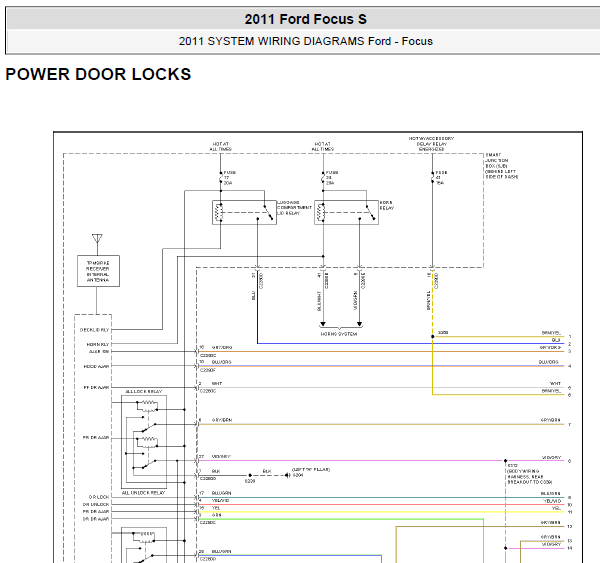Click the 'POWER DOOR LOCKS' heading
The image size is (600, 563).
(98, 74)
